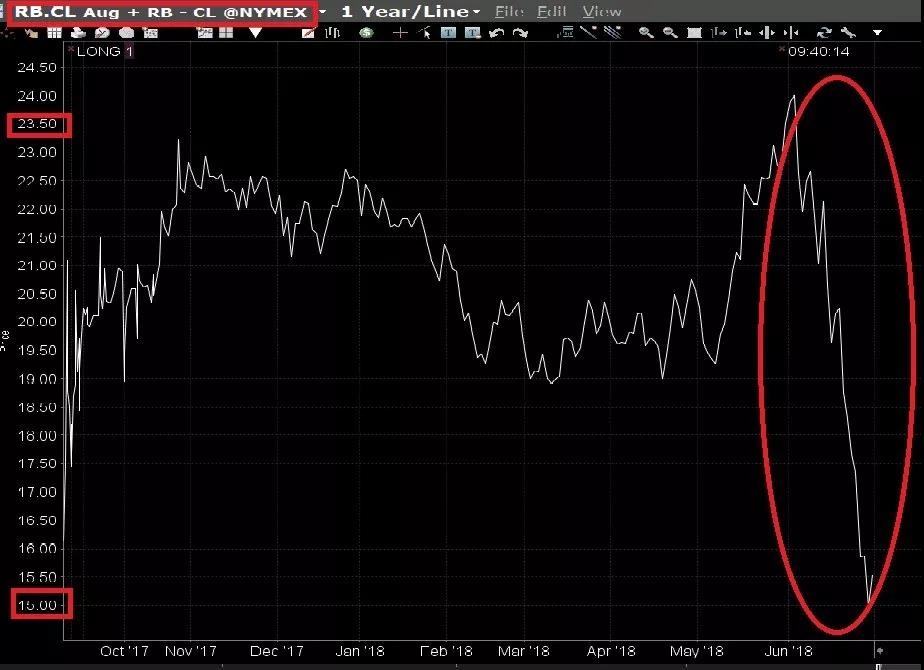Click the undo arrow icon
The image size is (924, 670).
496,32
